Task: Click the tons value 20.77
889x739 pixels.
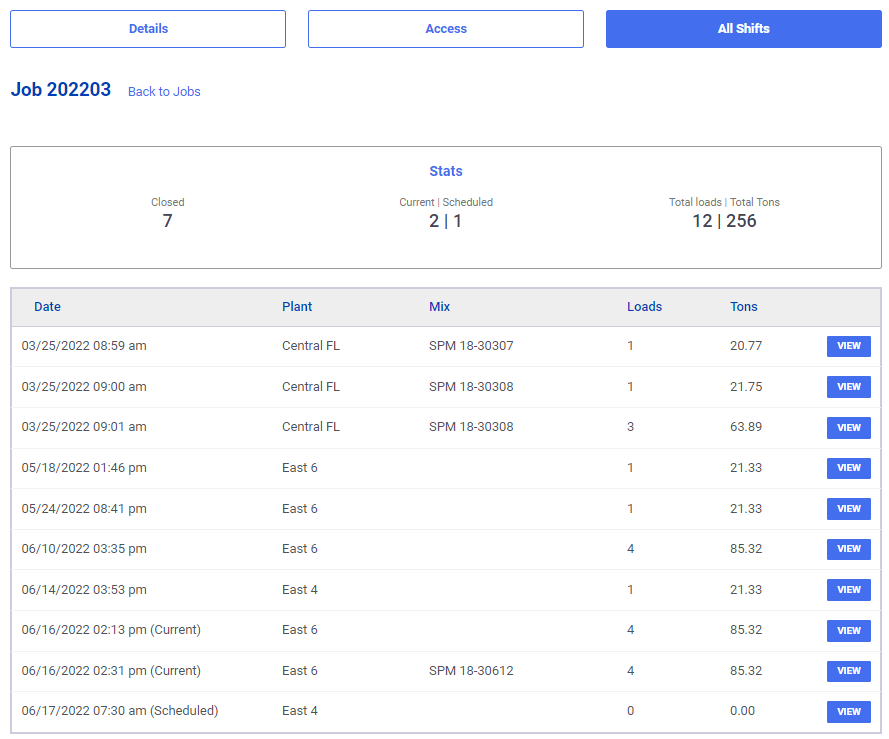Action: tap(746, 346)
